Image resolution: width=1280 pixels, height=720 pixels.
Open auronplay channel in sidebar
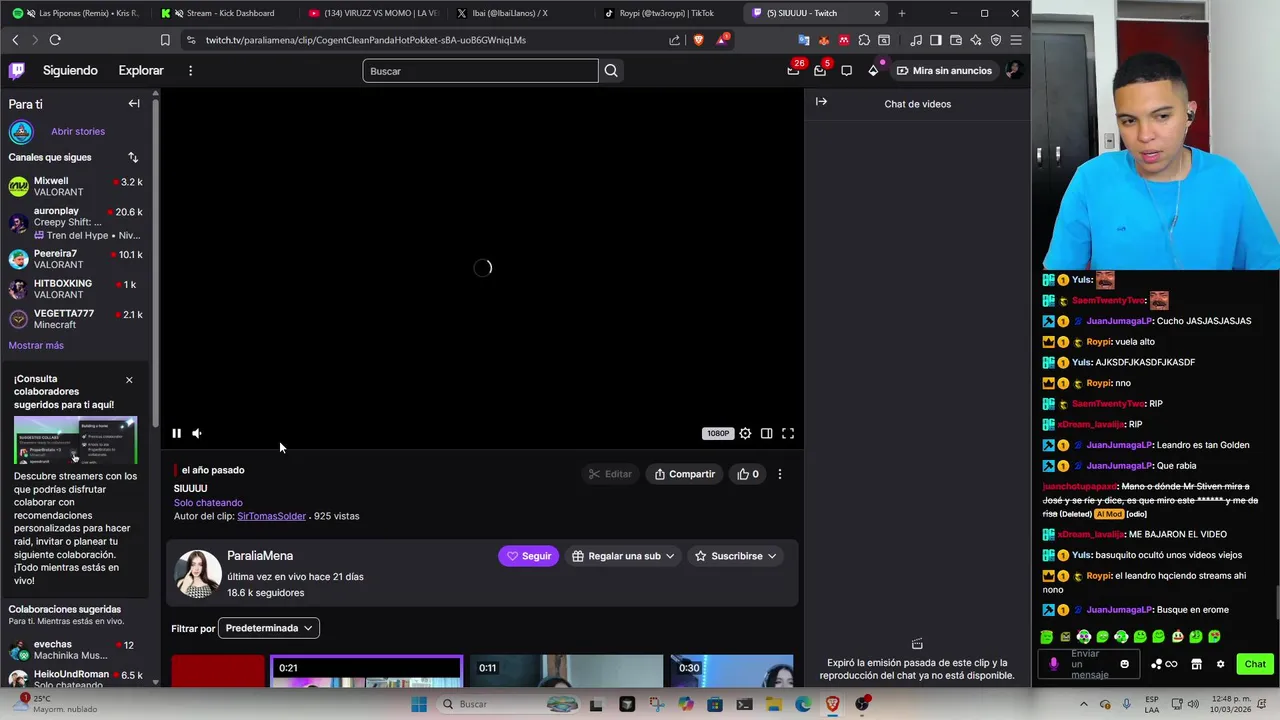pos(76,223)
